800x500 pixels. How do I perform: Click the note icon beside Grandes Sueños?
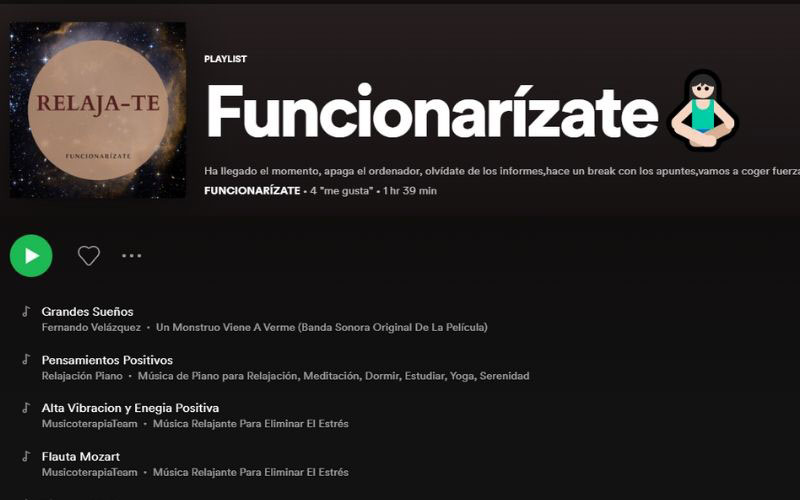tap(26, 311)
